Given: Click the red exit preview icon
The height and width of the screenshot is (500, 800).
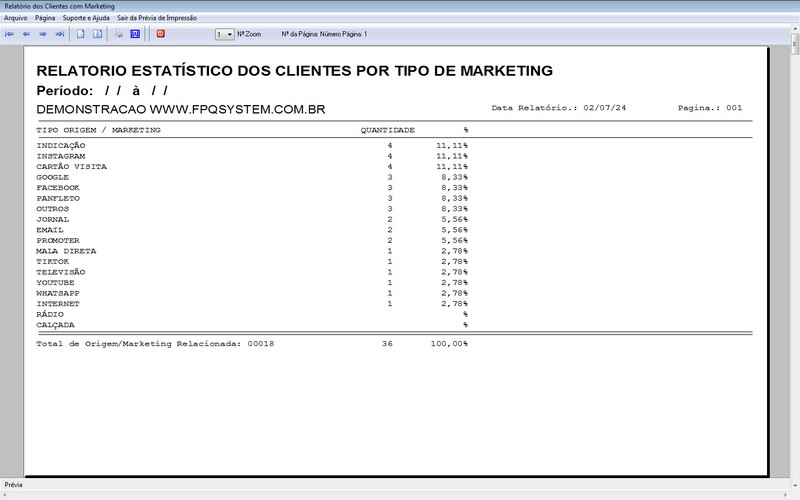Looking at the screenshot, I should click(x=161, y=34).
